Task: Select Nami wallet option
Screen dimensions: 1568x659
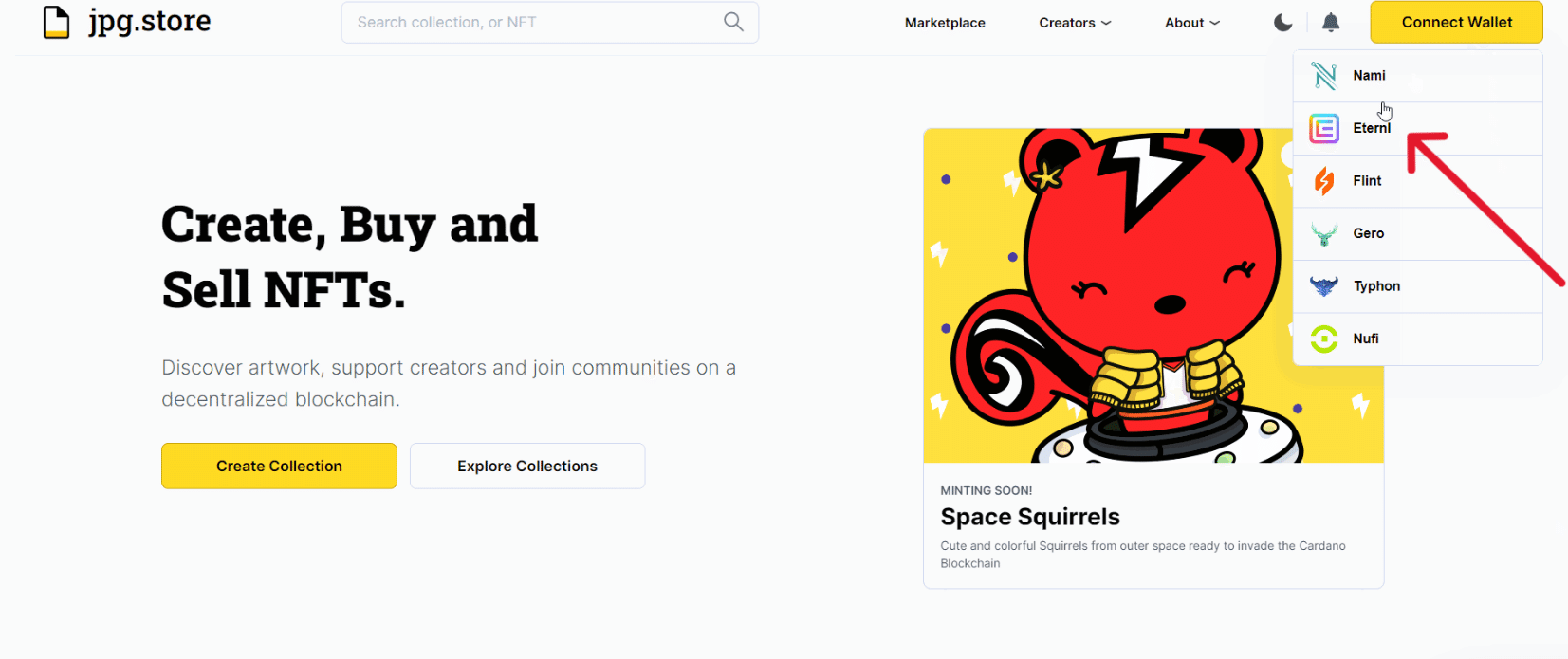Action: (x=1418, y=76)
